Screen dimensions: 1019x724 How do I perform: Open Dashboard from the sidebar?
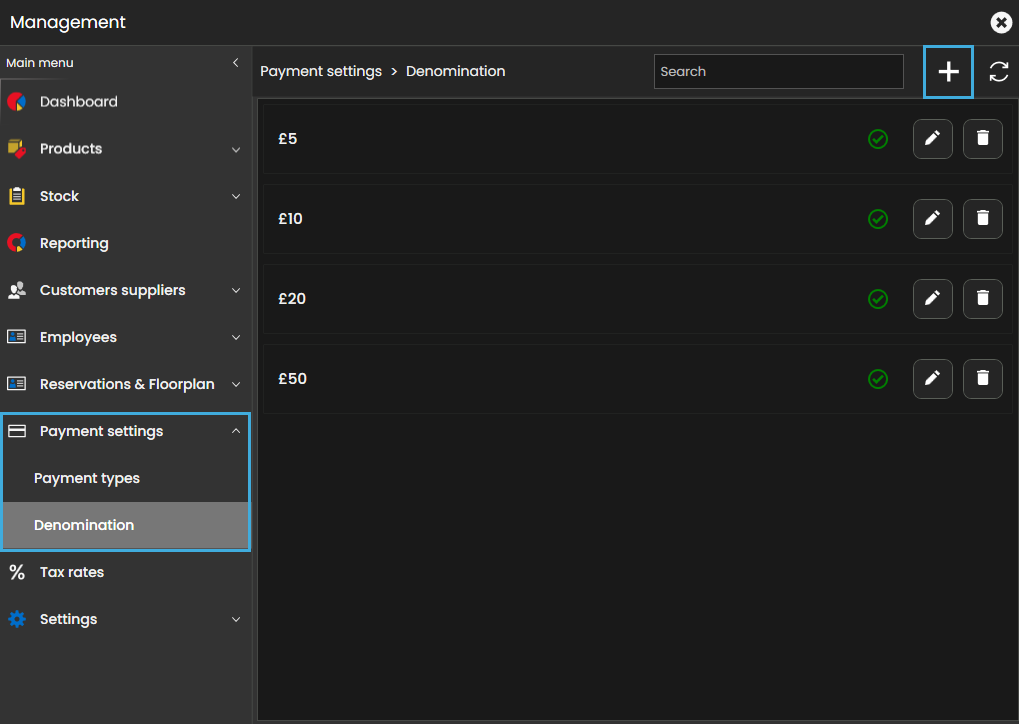coord(78,102)
